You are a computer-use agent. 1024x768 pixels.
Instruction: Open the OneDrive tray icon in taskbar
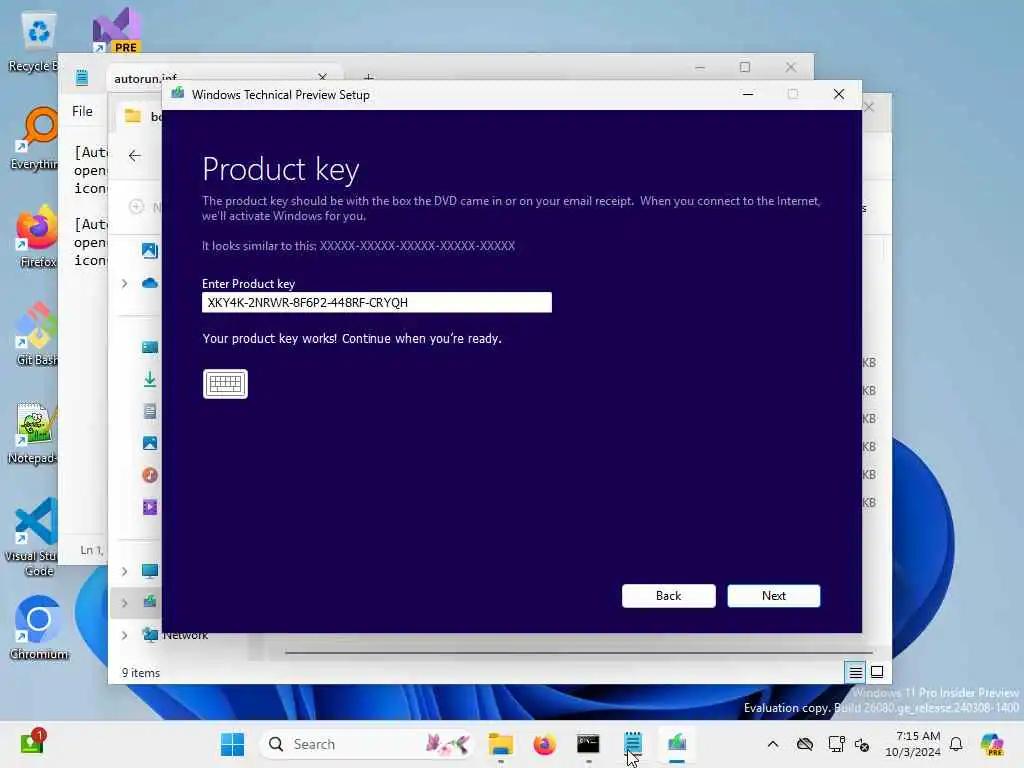[805, 744]
